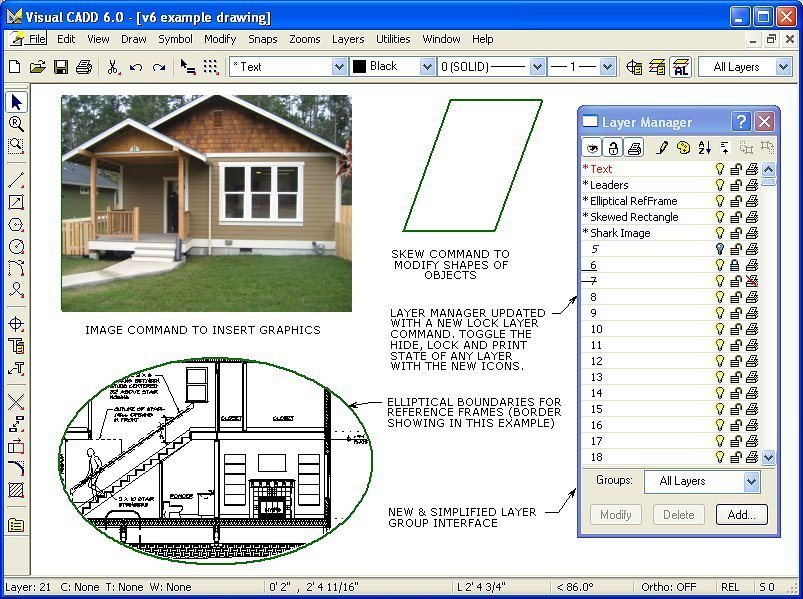Click the A-Z sort icon in Layer Manager
Viewport: 803px width, 599px height.
point(705,148)
